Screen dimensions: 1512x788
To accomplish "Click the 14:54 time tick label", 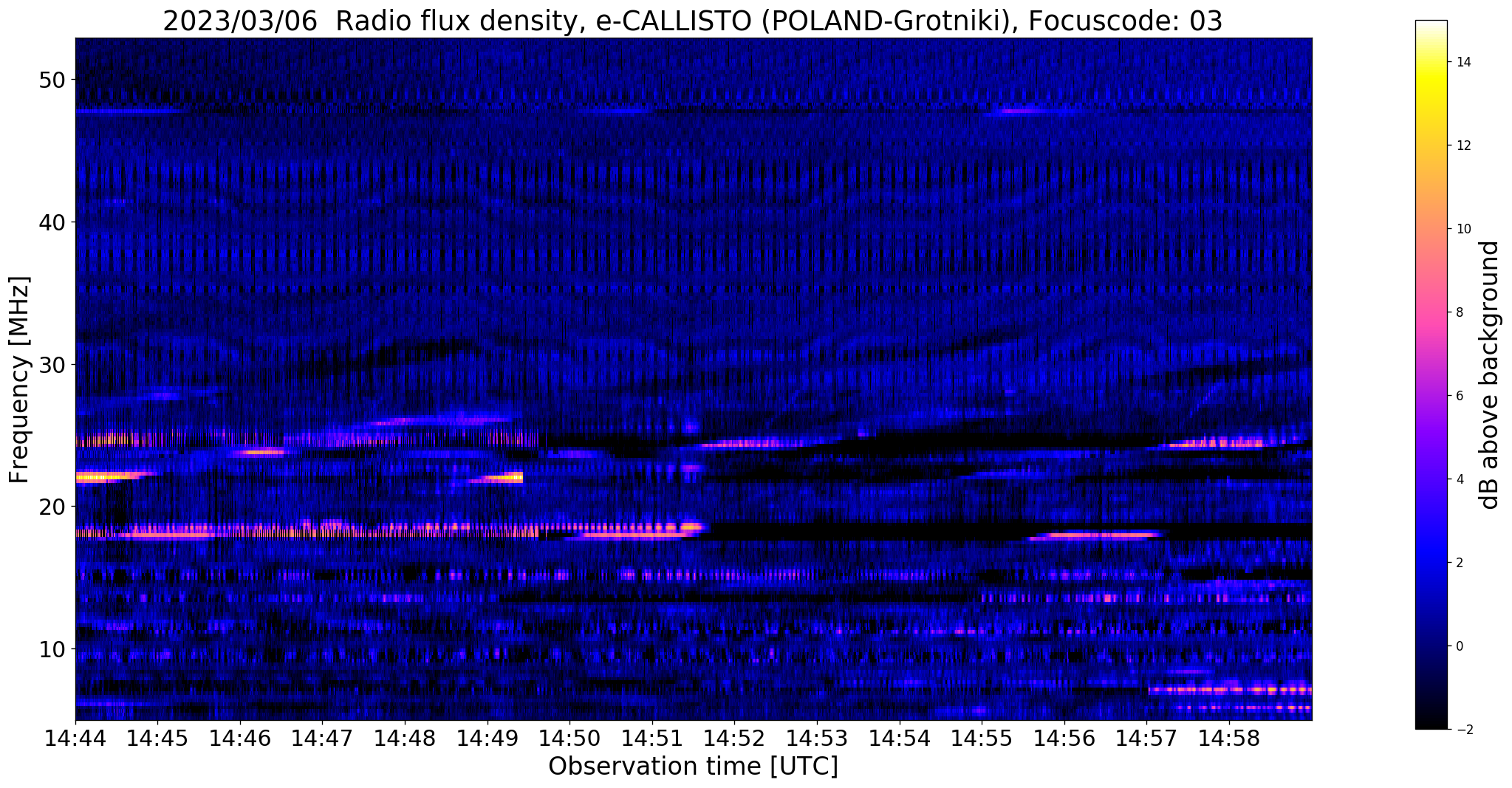I will coord(900,737).
